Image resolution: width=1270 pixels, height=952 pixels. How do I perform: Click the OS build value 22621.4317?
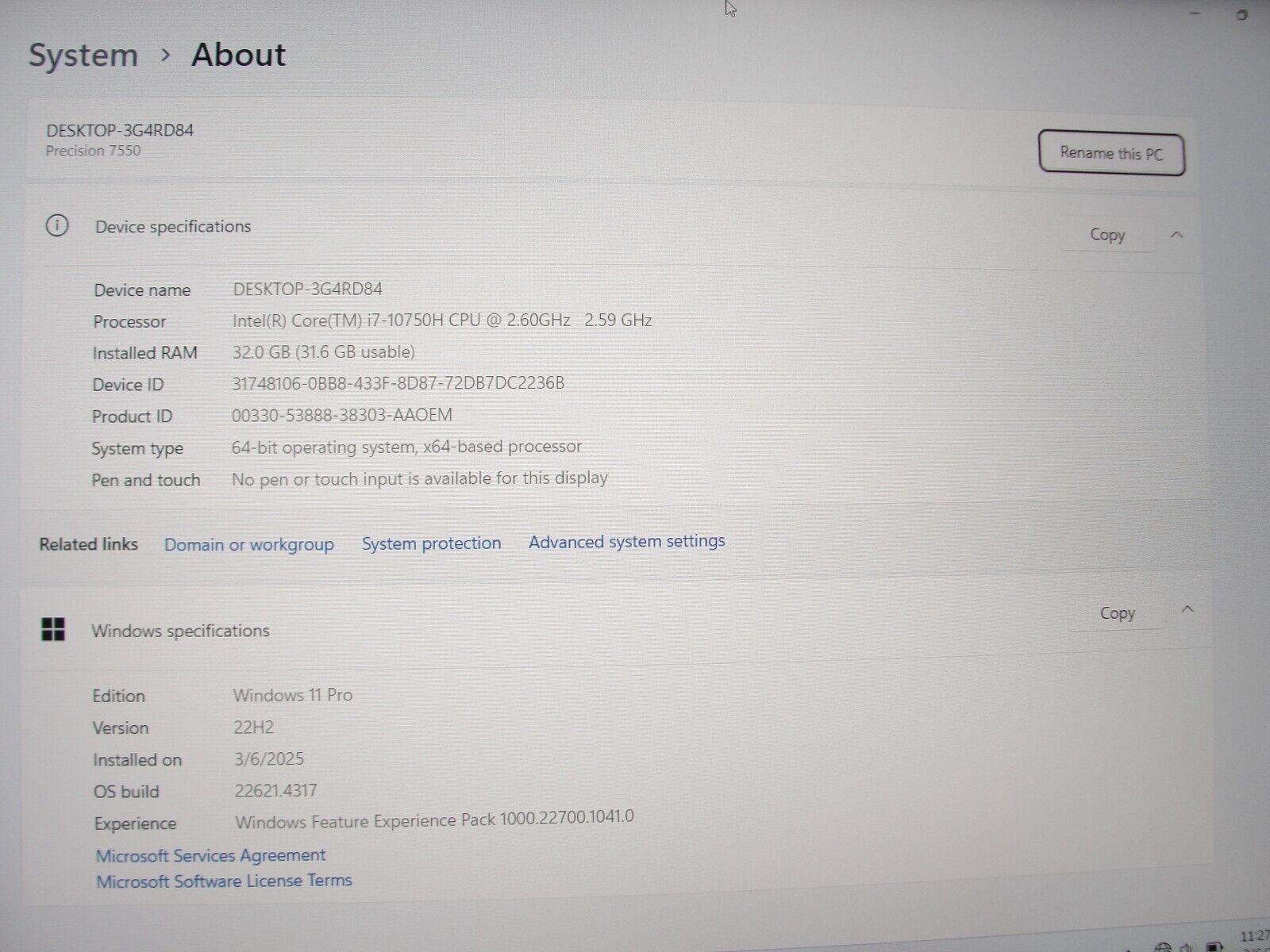coord(275,790)
